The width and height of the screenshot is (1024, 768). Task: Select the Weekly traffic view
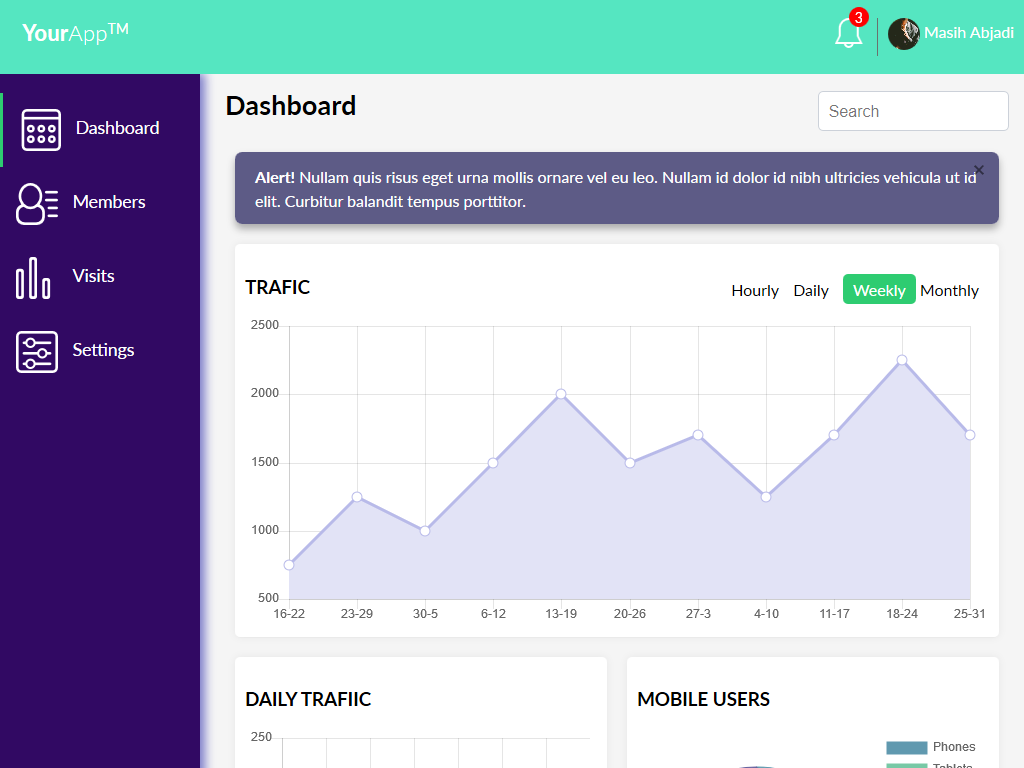879,289
